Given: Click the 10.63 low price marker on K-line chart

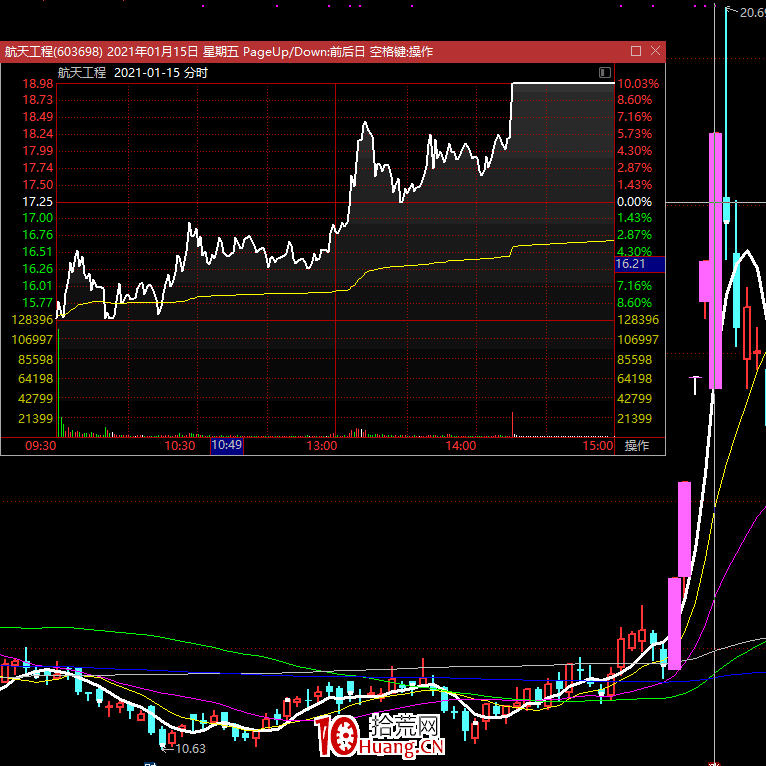Looking at the screenshot, I should [x=191, y=748].
